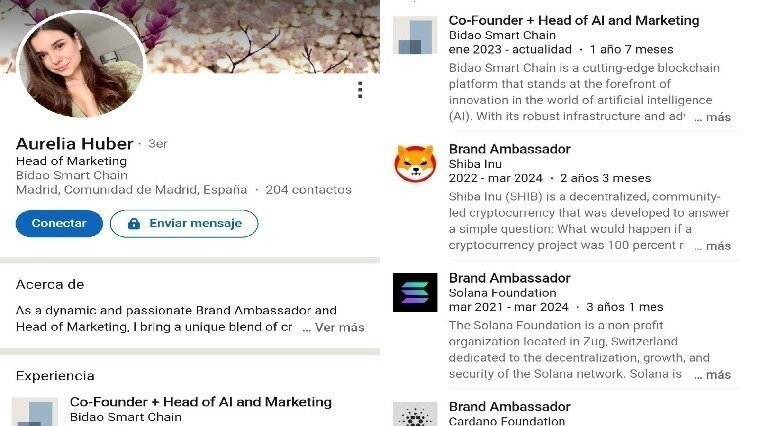Click the Cardano Foundation logo

click(x=414, y=415)
